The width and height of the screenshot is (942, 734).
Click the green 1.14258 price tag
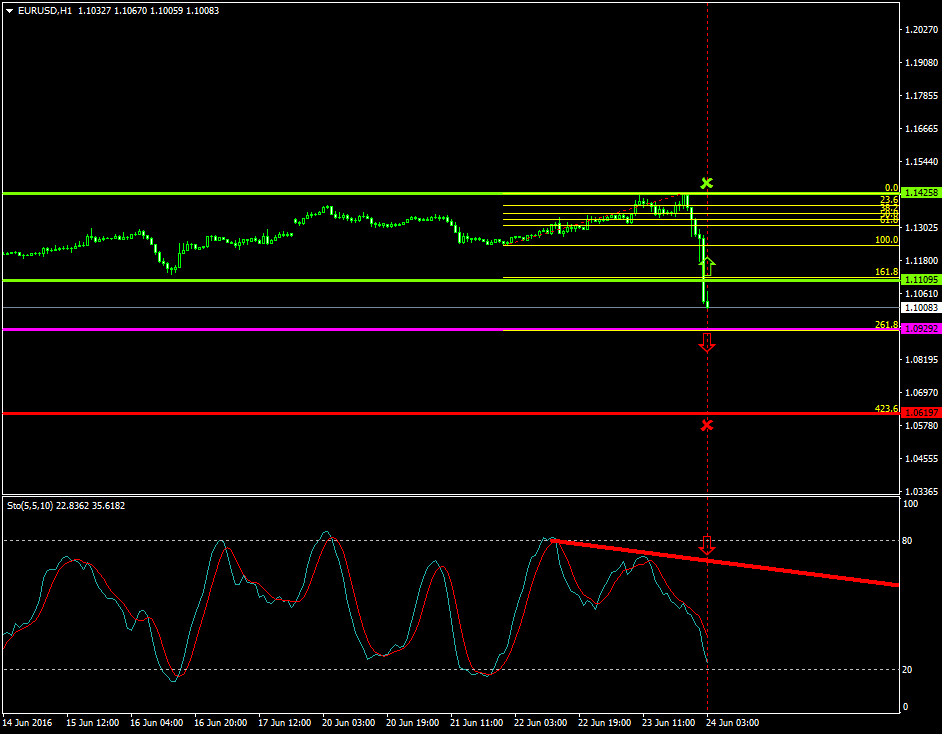click(919, 192)
